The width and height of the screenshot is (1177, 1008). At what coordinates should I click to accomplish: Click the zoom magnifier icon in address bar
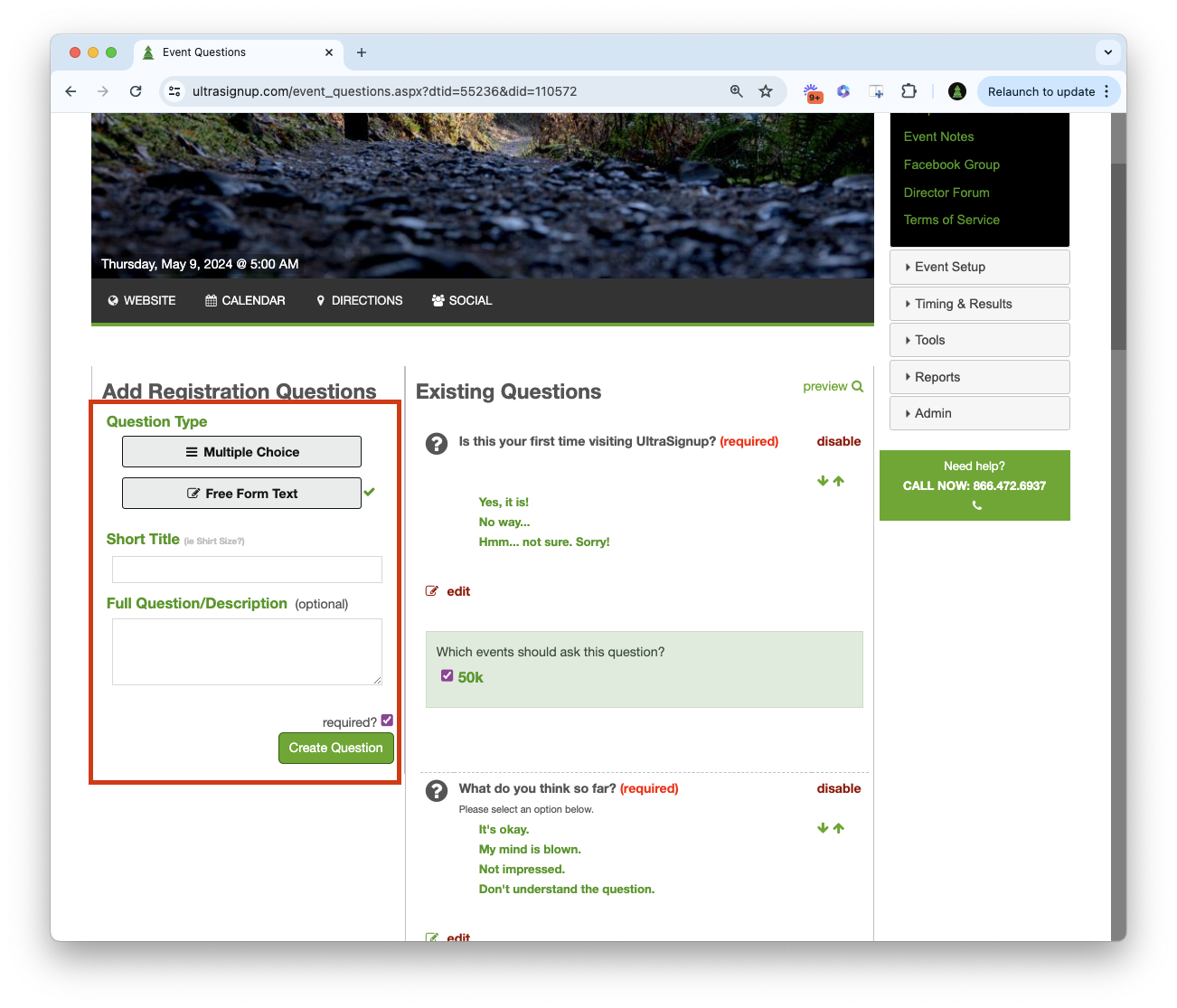pos(737,91)
